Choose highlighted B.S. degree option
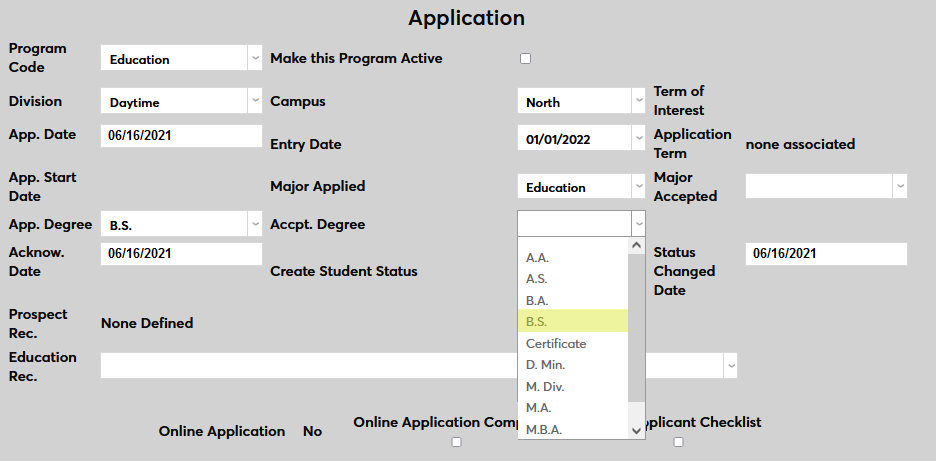The height and width of the screenshot is (461, 936). 573,321
